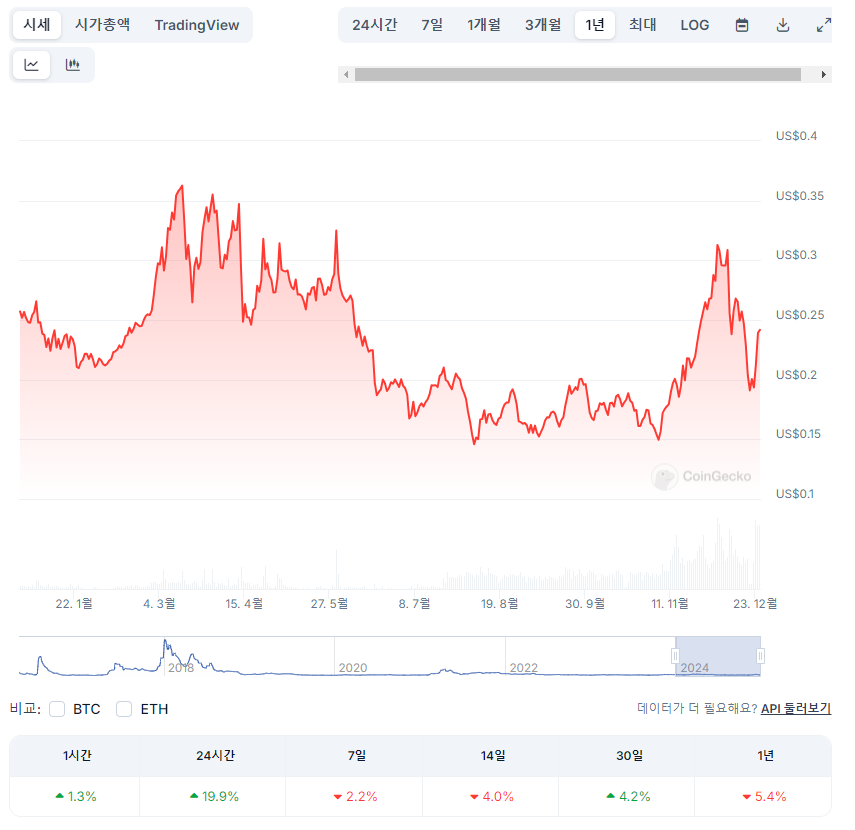Click the 2.2% 7일 change value
Image resolution: width=855 pixels, height=830 pixels.
(362, 797)
